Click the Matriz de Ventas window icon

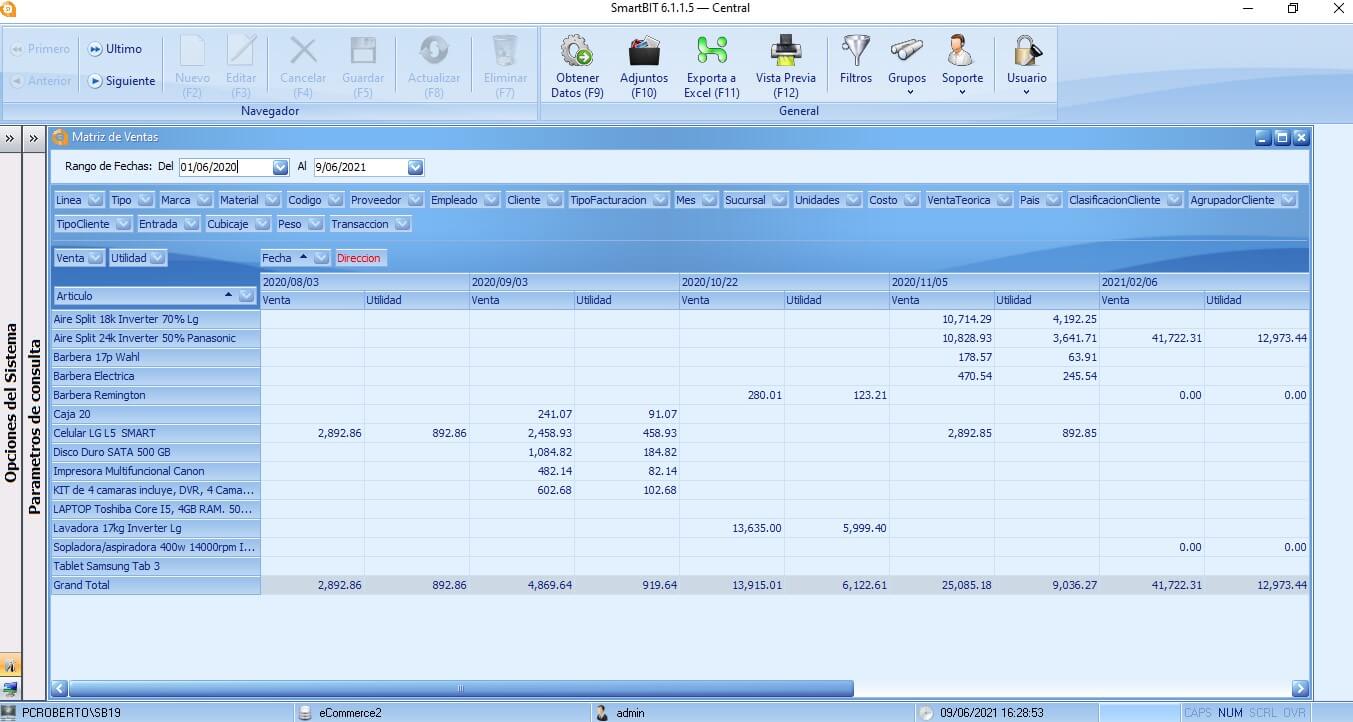point(60,137)
